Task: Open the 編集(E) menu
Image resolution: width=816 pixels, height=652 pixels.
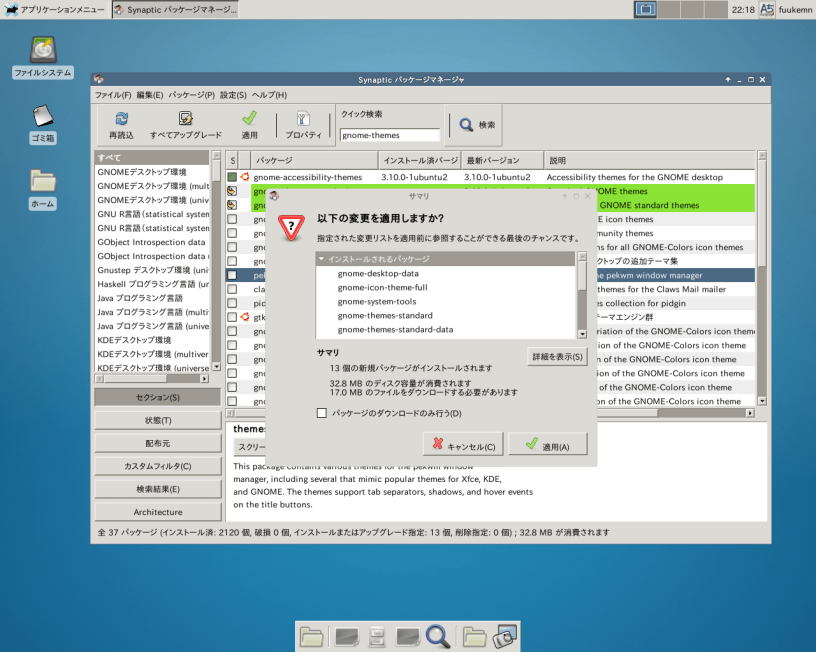Action: (150, 95)
